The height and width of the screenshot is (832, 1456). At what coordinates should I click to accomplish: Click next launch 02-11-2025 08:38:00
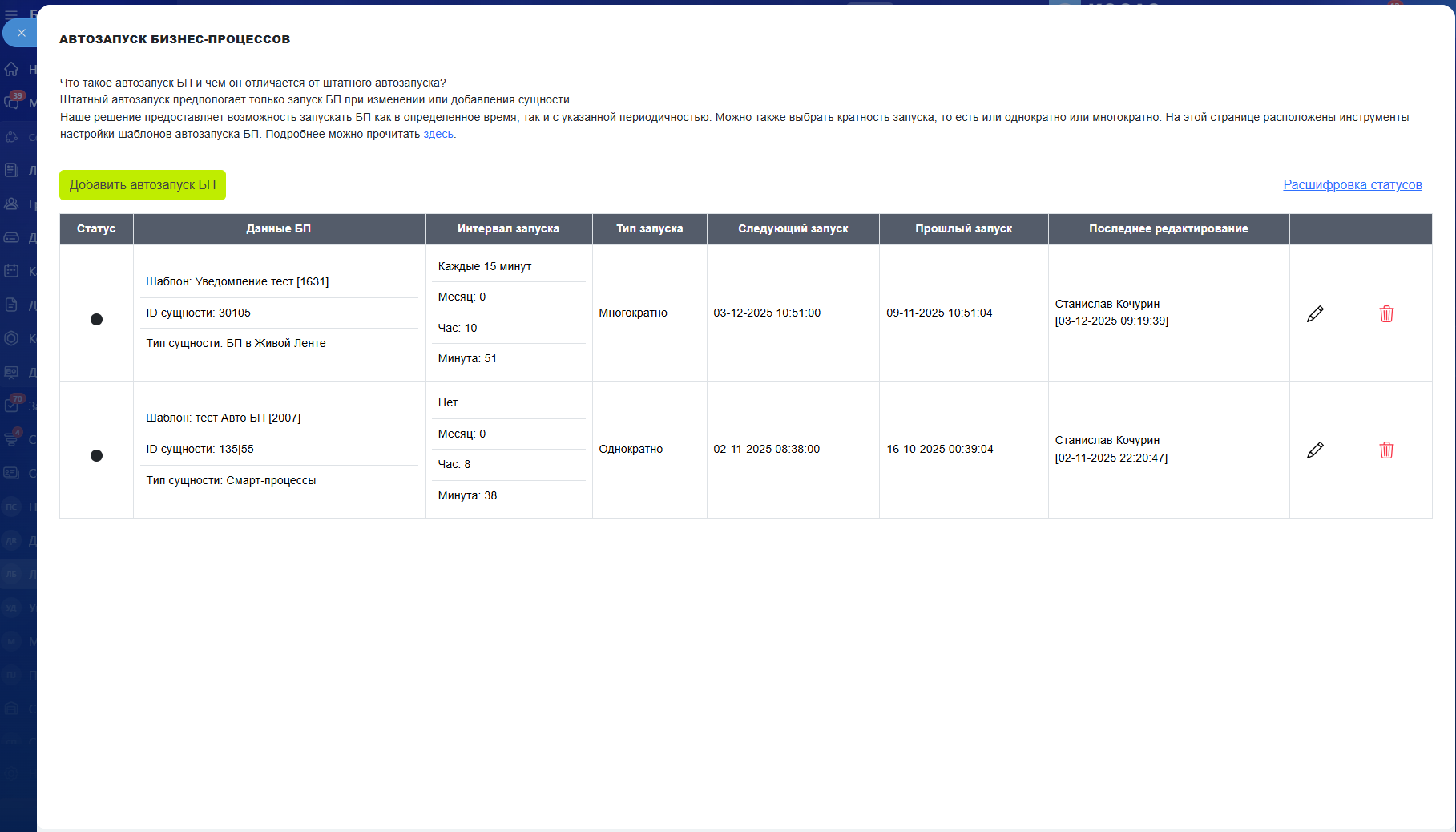pos(767,449)
